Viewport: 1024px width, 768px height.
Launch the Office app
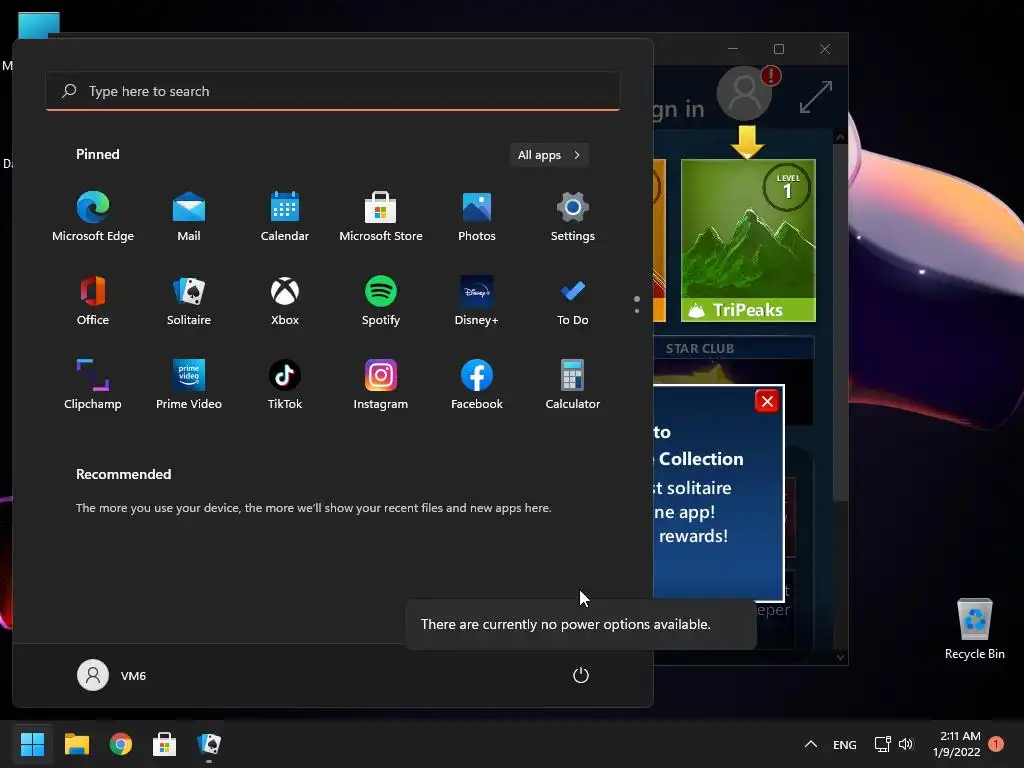coord(93,301)
